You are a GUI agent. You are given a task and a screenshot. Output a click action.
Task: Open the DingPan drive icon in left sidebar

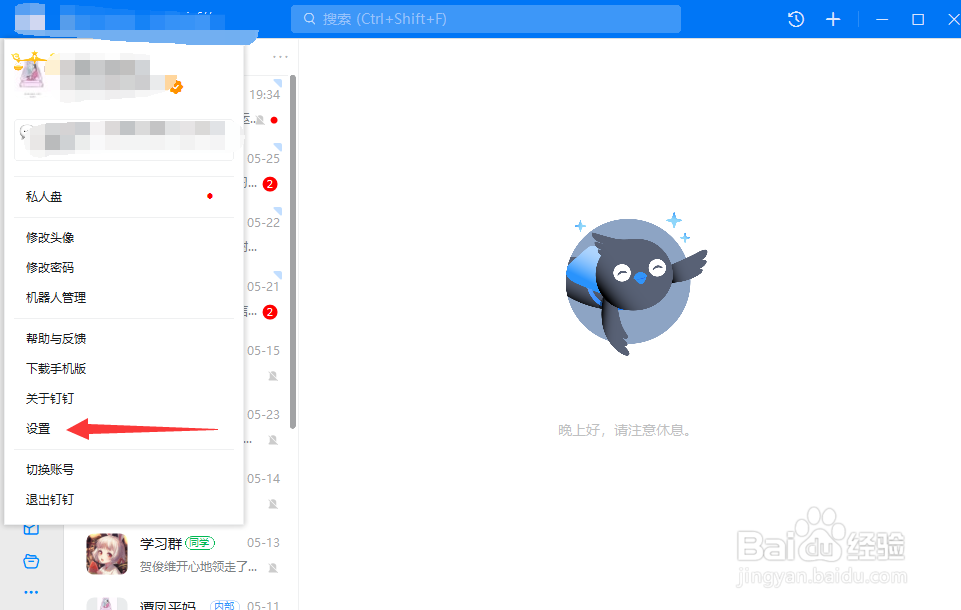point(31,561)
